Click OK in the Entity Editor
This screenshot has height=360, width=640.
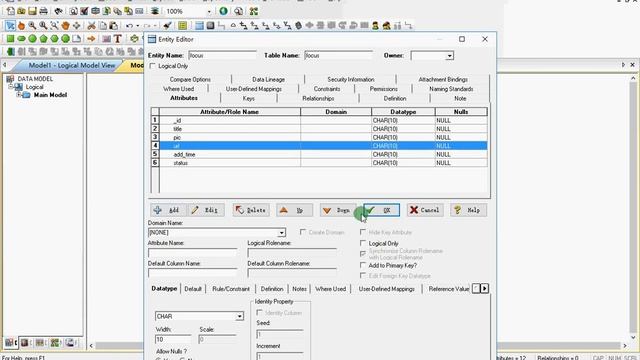click(381, 210)
